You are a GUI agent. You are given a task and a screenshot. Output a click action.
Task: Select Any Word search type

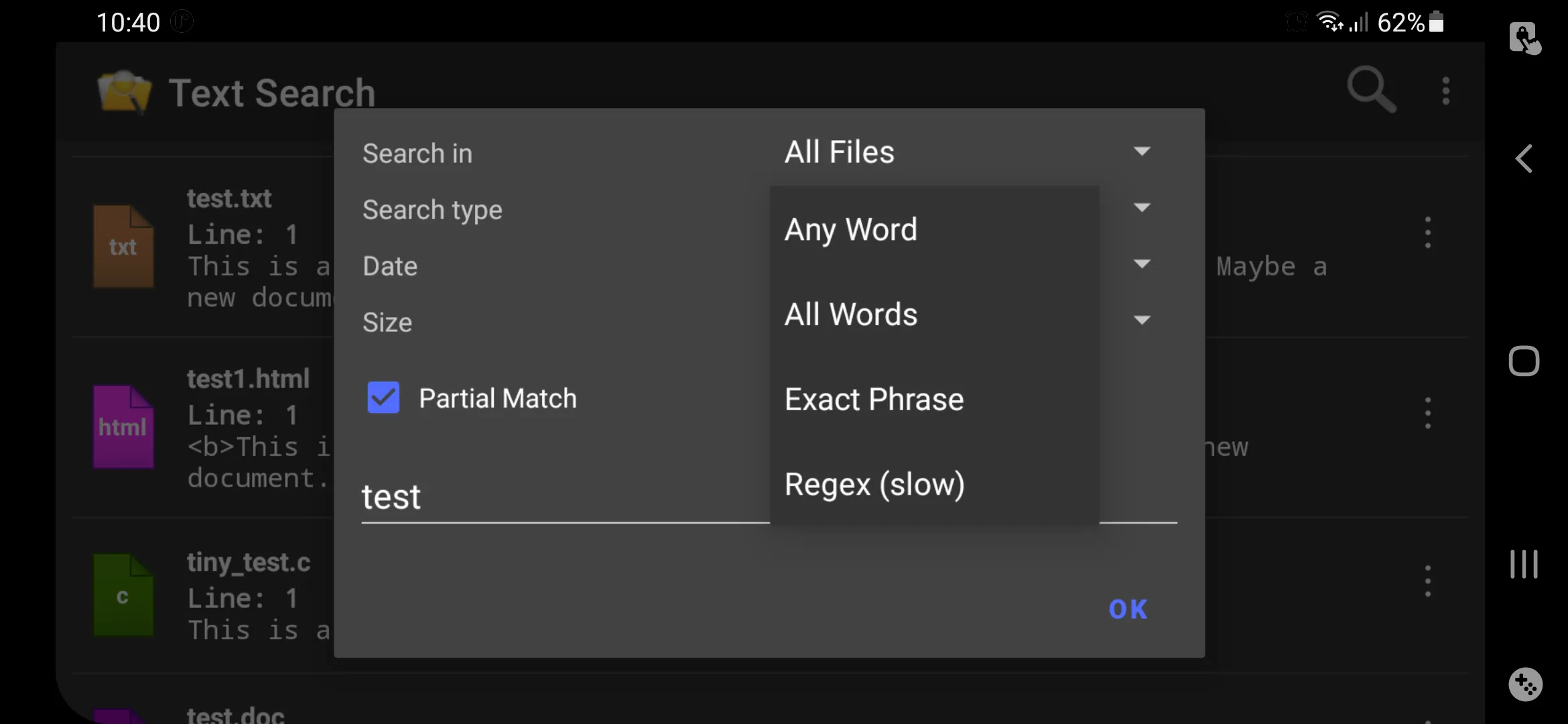tap(850, 228)
